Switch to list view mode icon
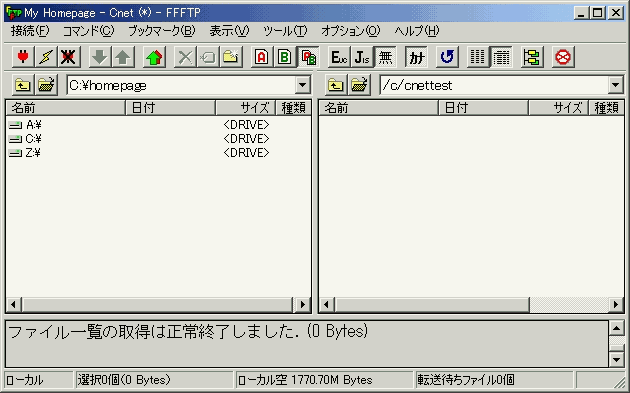 pyautogui.click(x=478, y=57)
